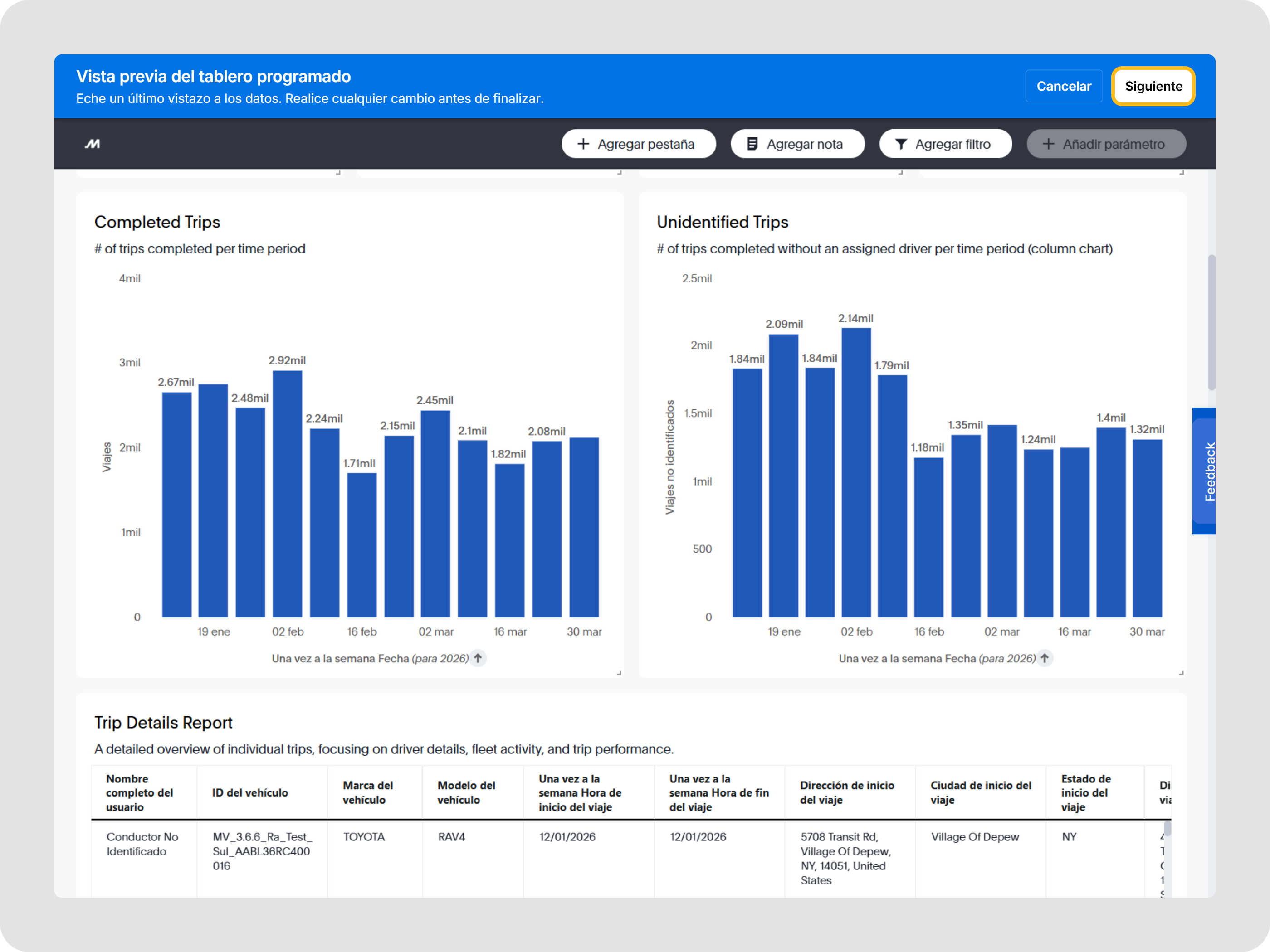Image resolution: width=1270 pixels, height=952 pixels.
Task: Click resize handle of Completed Trips card
Action: tap(619, 673)
